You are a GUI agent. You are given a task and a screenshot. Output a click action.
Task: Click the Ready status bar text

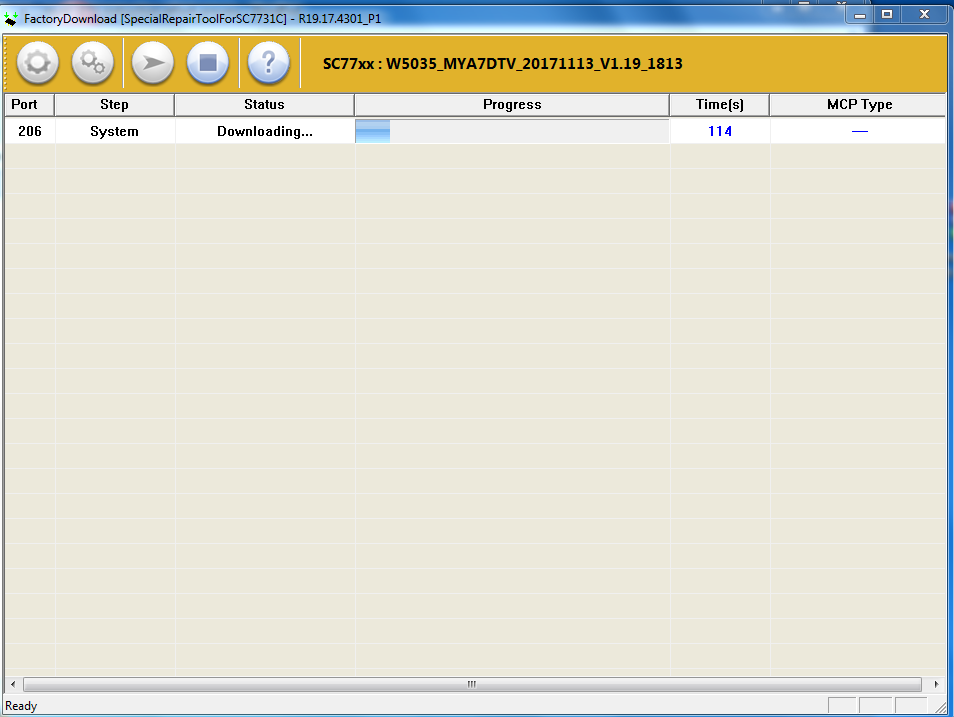tap(21, 706)
